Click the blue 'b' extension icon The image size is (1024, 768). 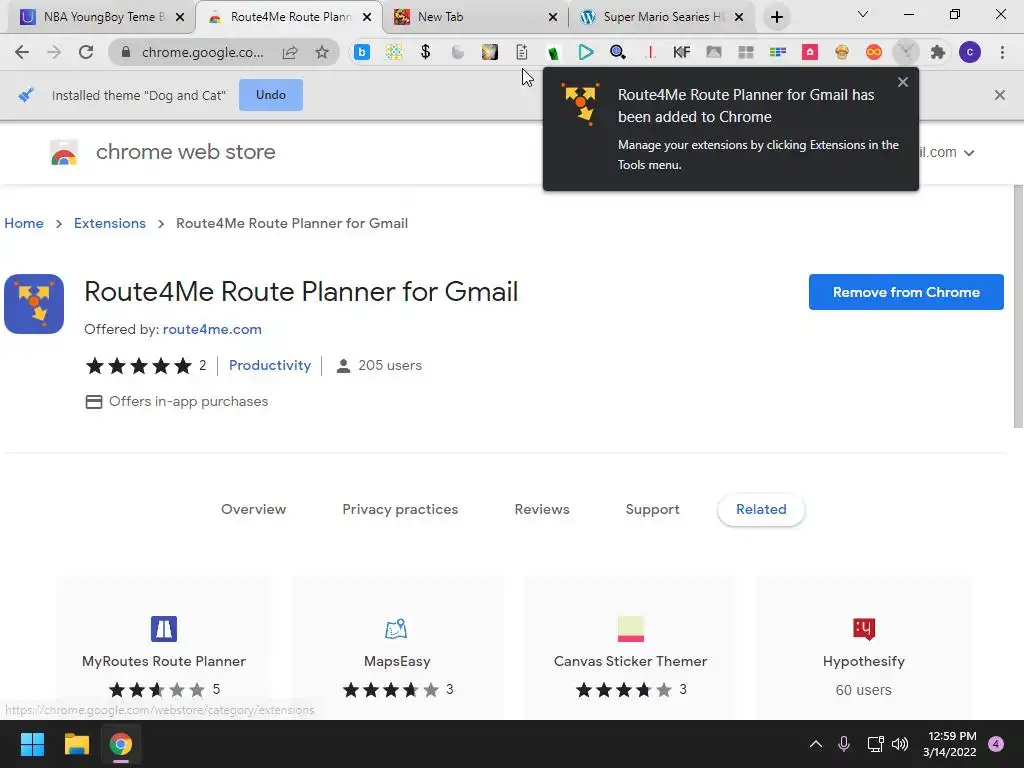click(x=362, y=52)
